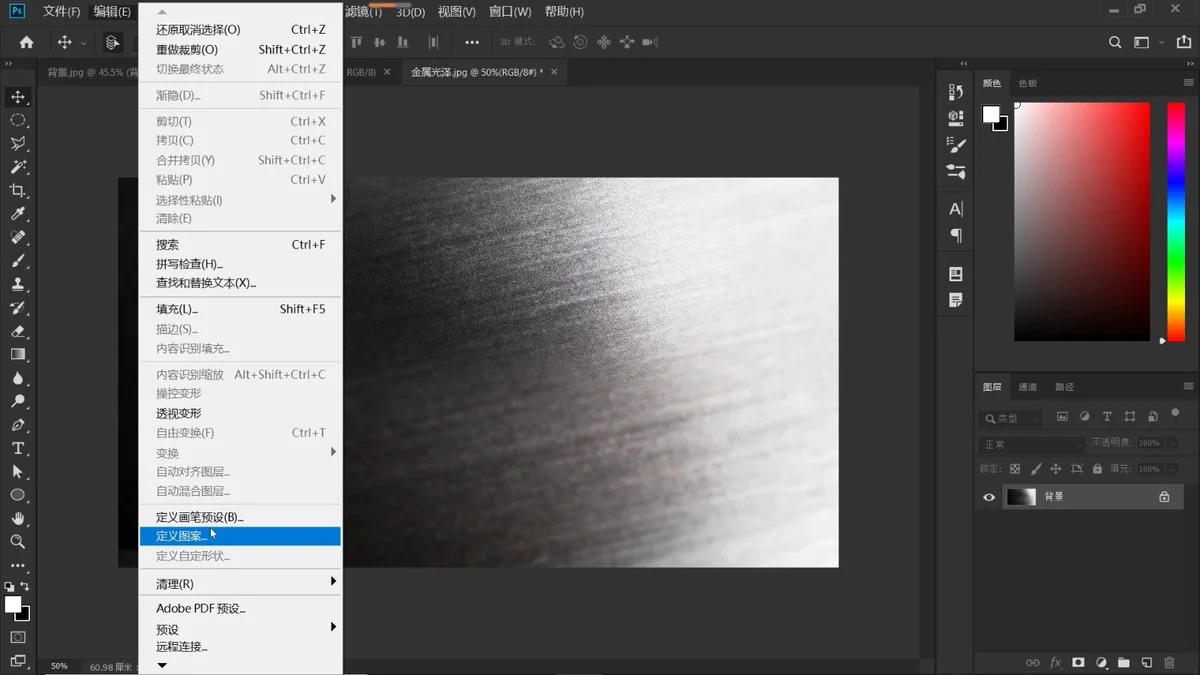Choose 拼写检查(H) menu entry
This screenshot has height=675, width=1200.
[240, 264]
